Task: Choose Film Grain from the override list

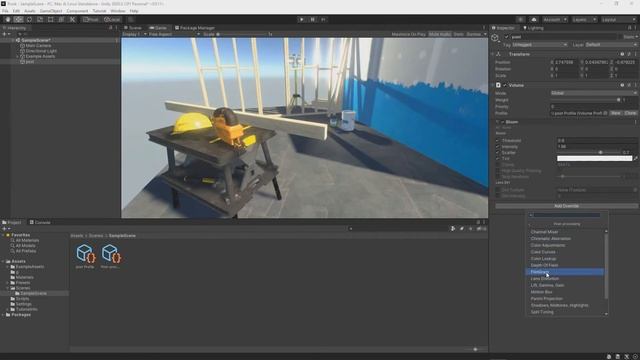Action: pyautogui.click(x=564, y=272)
